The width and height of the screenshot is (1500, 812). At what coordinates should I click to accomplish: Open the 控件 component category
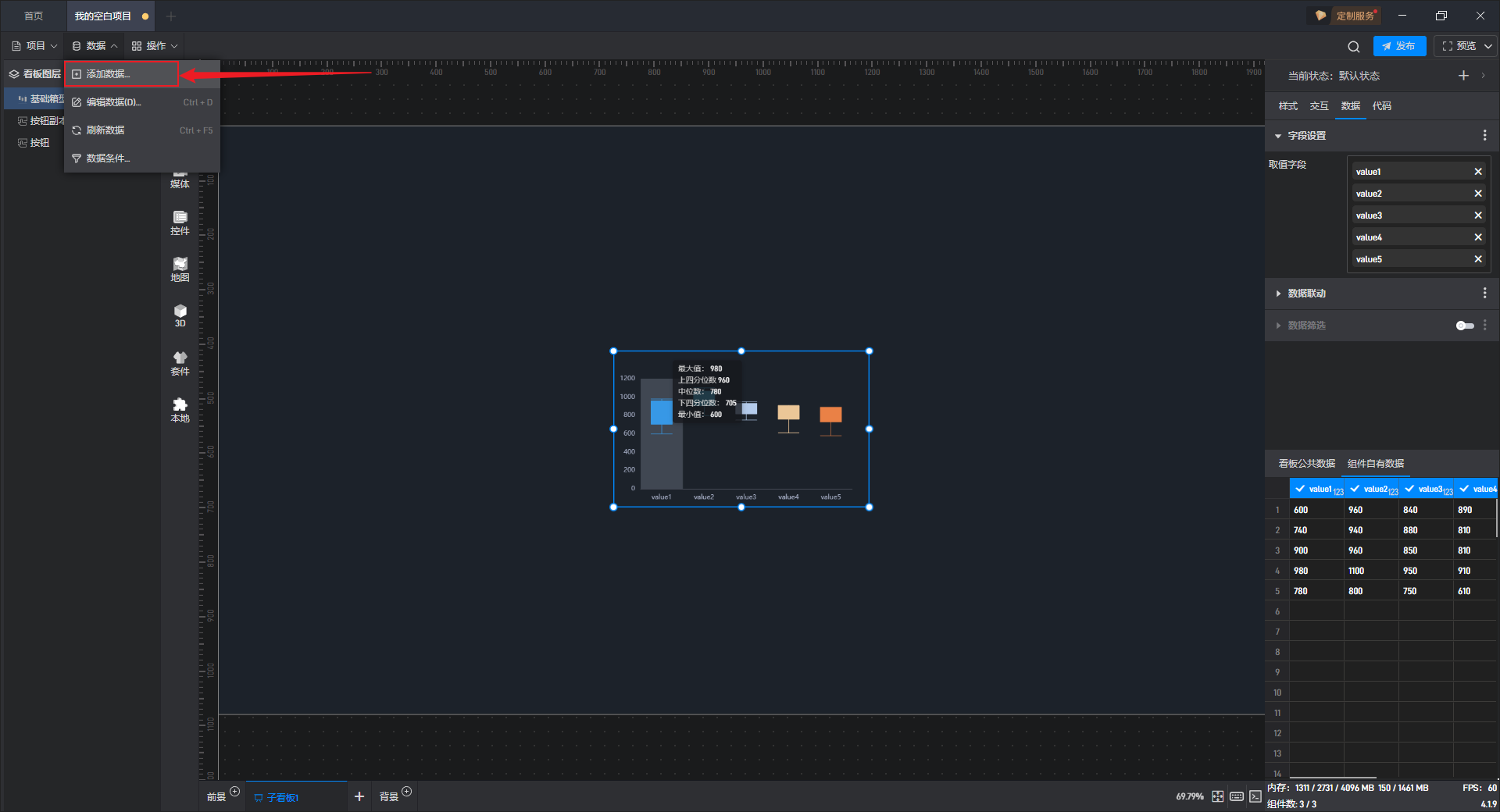[180, 222]
